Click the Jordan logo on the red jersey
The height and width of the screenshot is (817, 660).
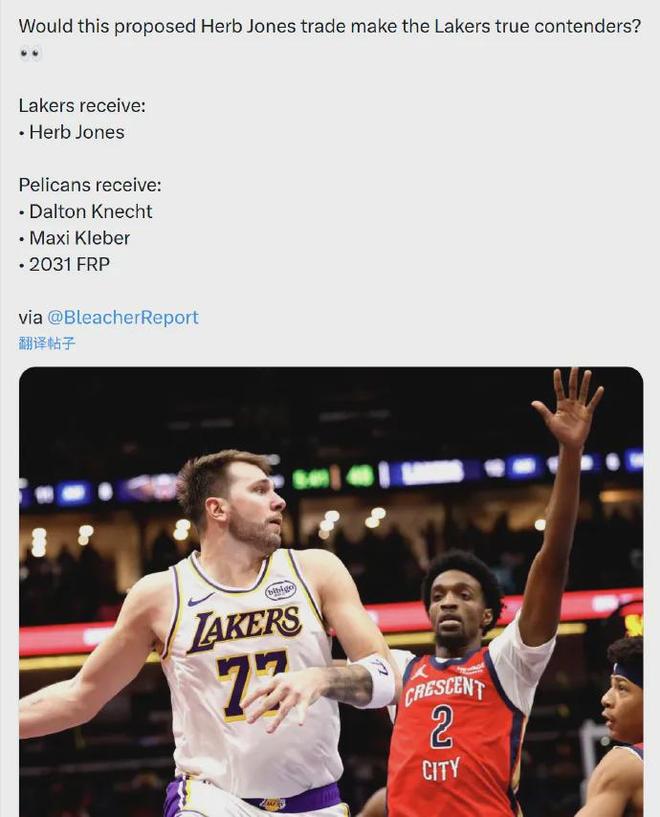pos(419,672)
